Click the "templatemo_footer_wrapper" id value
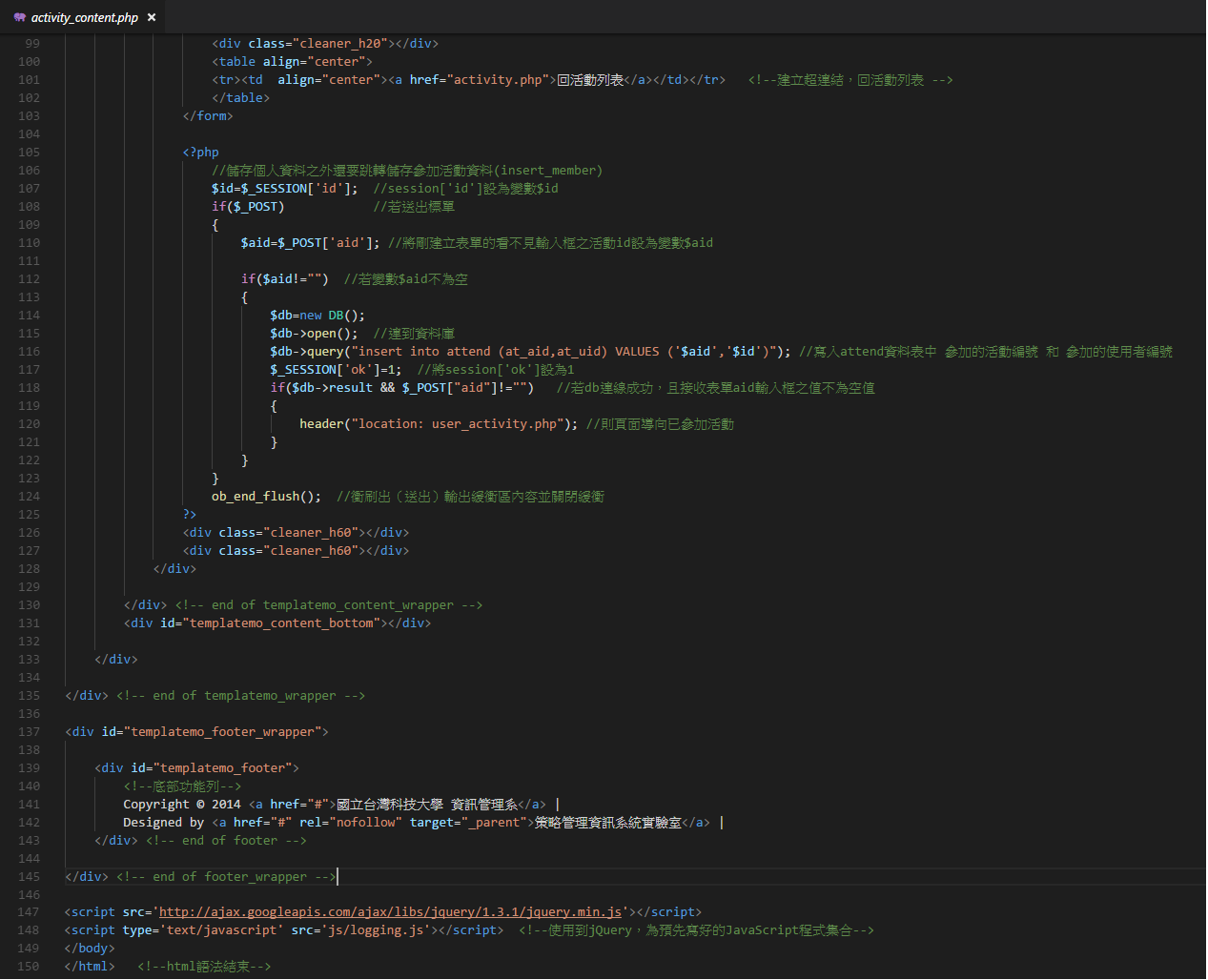Viewport: 1208px width, 980px height. [x=223, y=732]
